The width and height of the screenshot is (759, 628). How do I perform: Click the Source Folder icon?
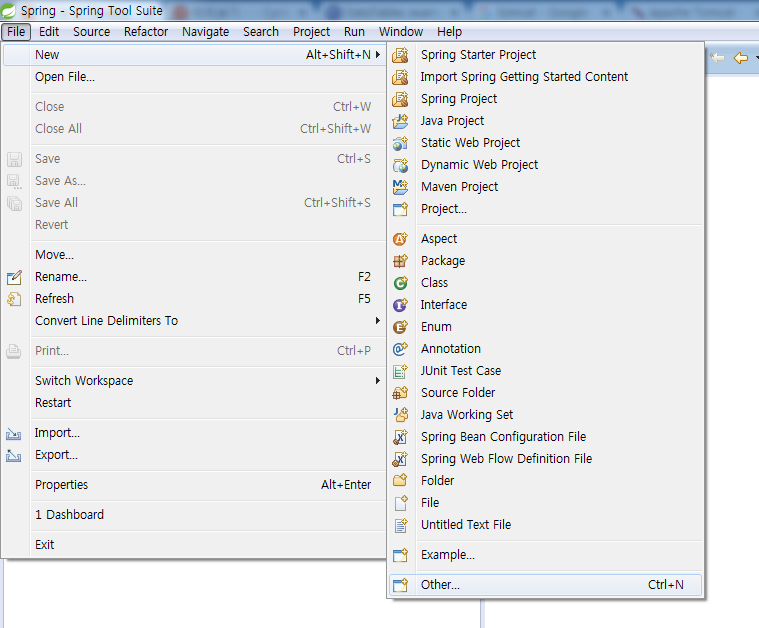[x=400, y=393]
